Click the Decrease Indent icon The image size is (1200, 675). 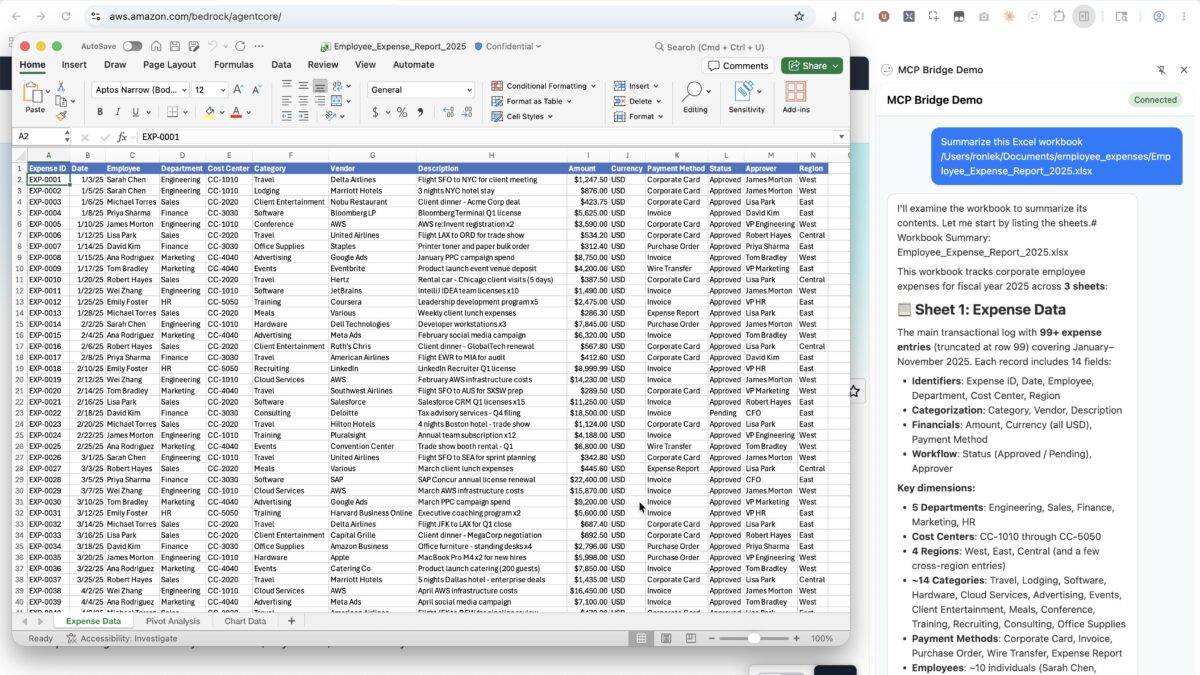coord(287,117)
